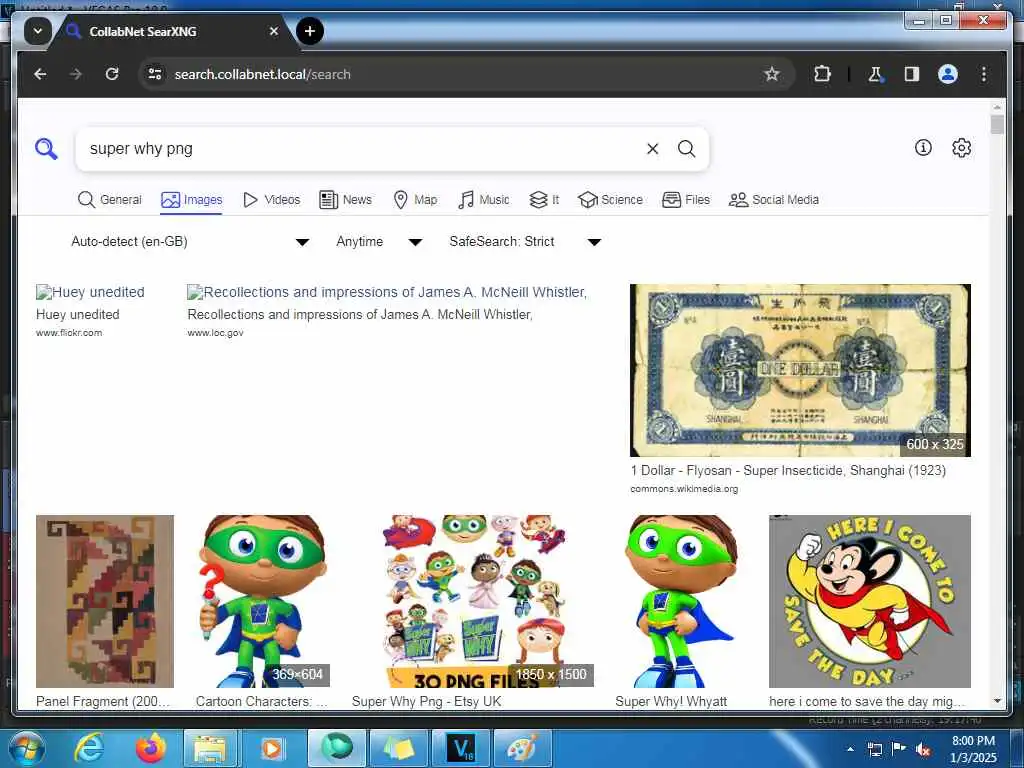Image resolution: width=1024 pixels, height=768 pixels.
Task: Click the muted volume tray icon
Action: click(923, 749)
